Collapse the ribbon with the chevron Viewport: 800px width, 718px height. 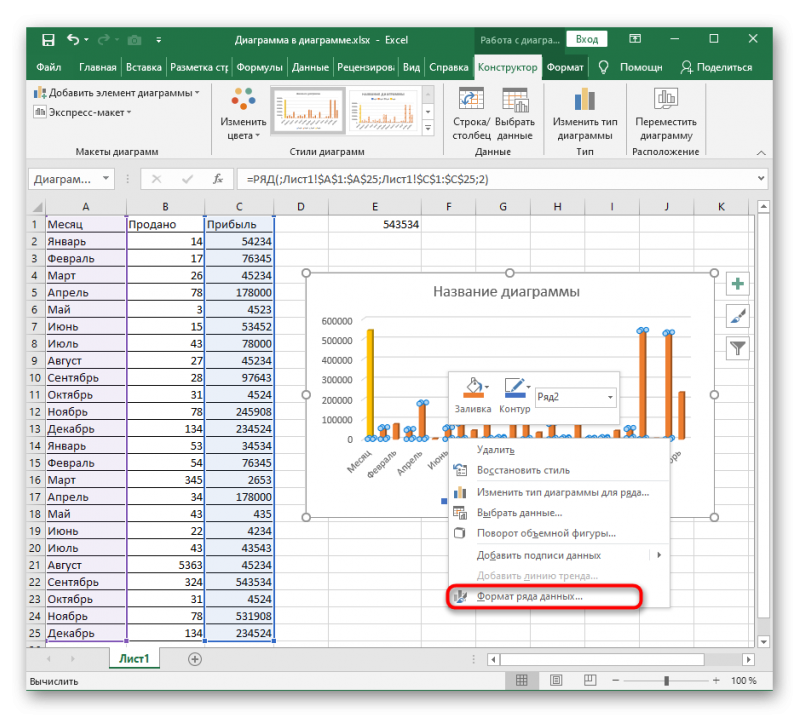pyautogui.click(x=761, y=153)
